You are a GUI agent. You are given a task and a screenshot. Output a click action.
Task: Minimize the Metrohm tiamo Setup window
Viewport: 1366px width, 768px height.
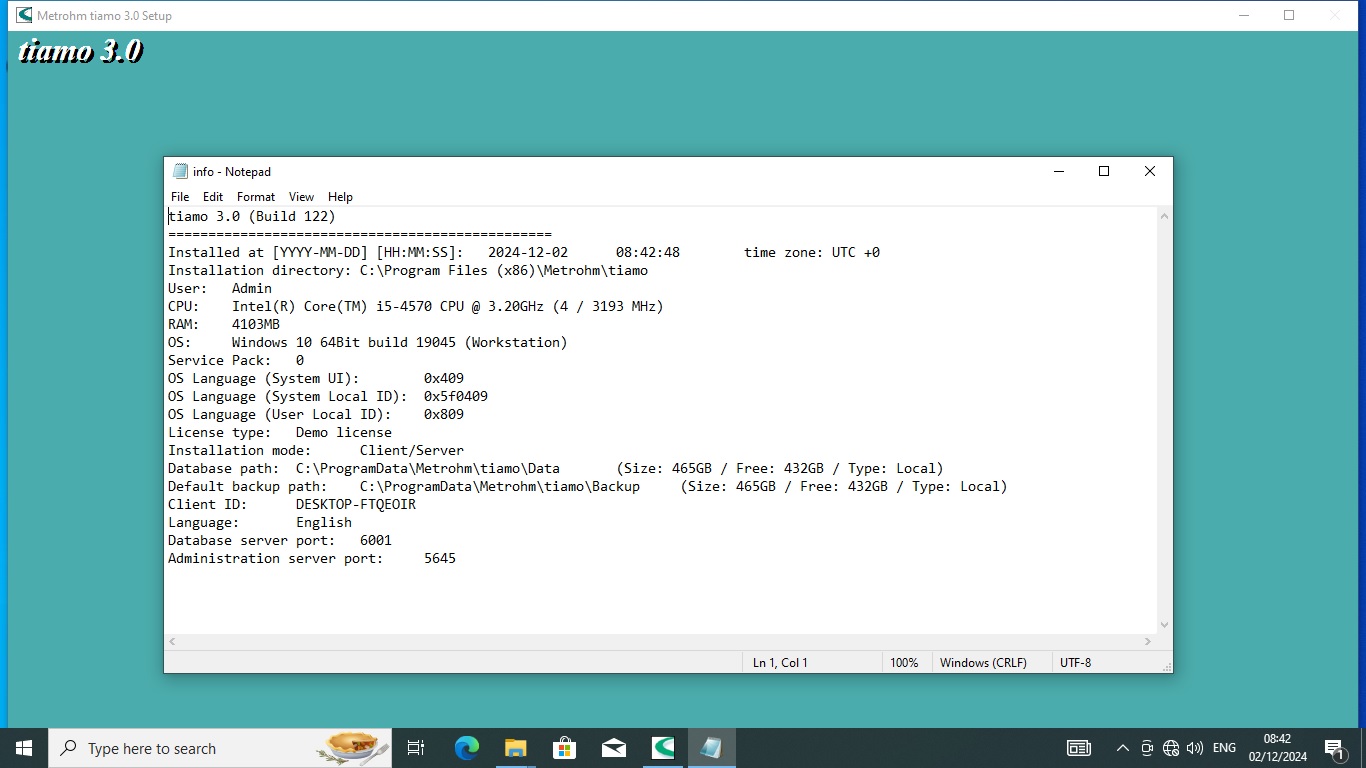pyautogui.click(x=1244, y=15)
